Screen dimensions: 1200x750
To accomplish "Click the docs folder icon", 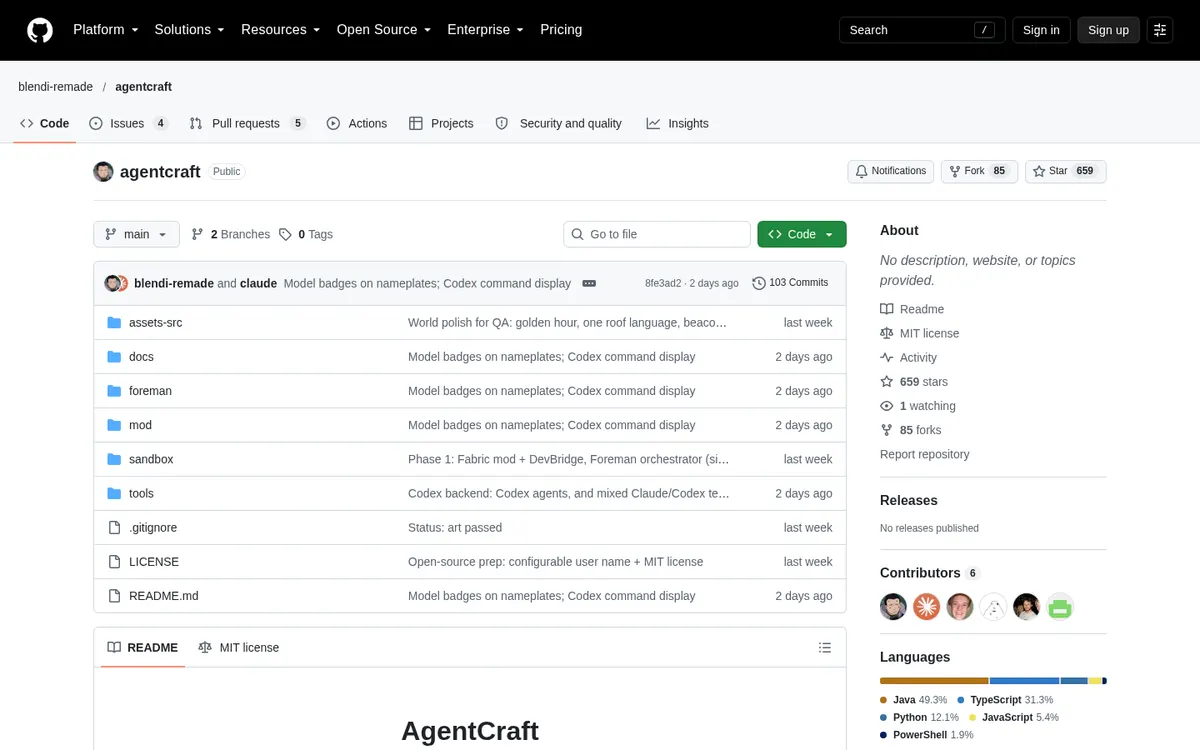I will pyautogui.click(x=113, y=357).
